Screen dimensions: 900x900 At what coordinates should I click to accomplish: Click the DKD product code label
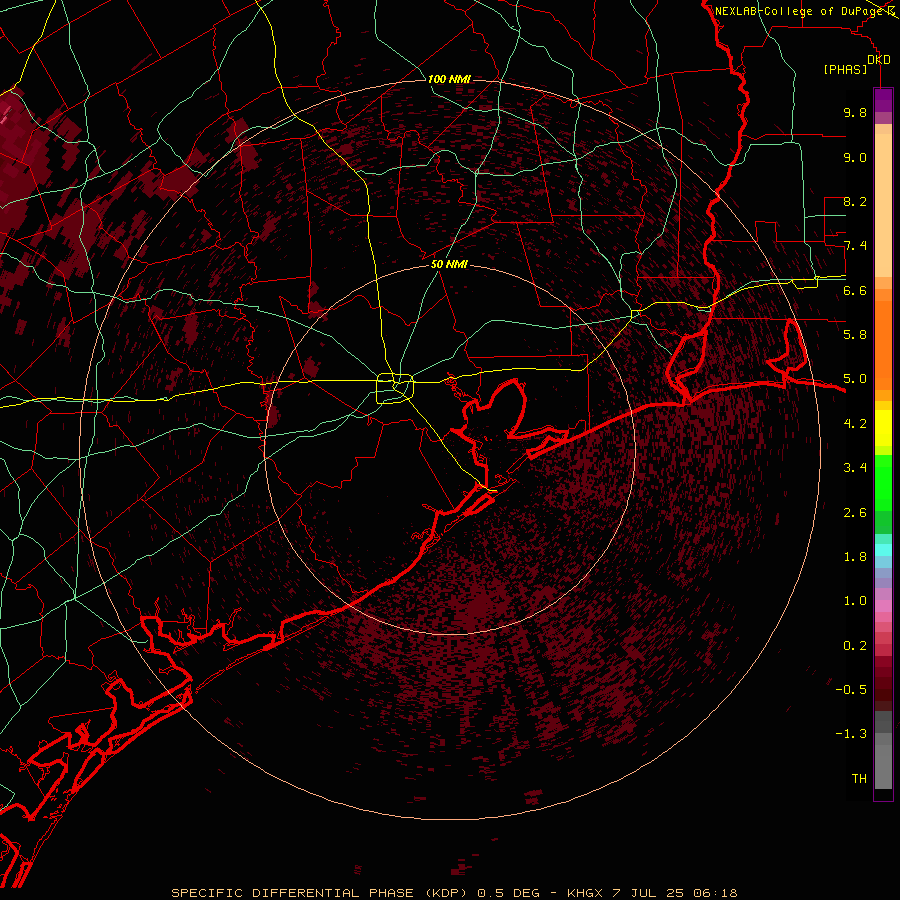[x=878, y=60]
